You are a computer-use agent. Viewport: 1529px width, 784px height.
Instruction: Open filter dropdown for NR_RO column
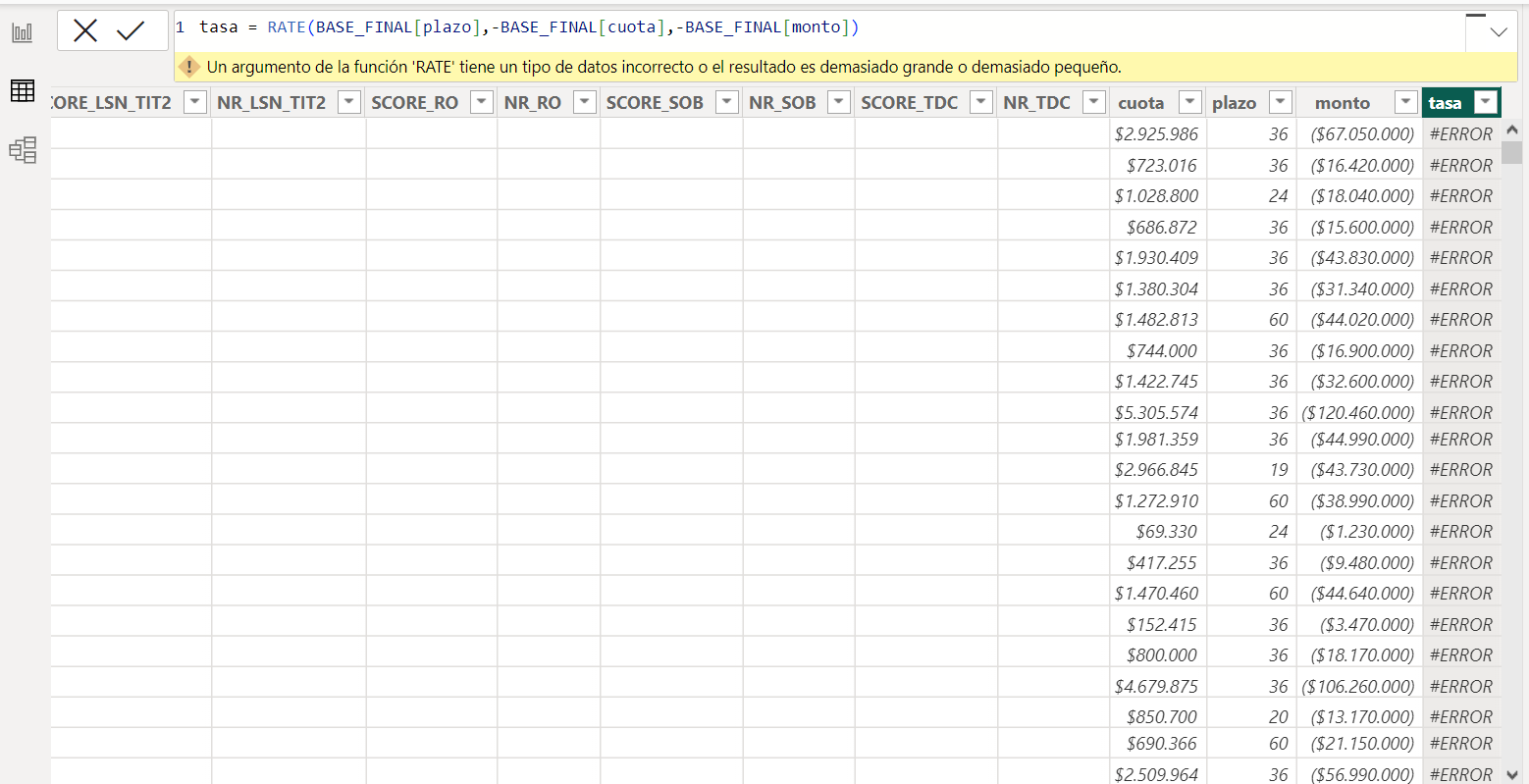(x=584, y=102)
